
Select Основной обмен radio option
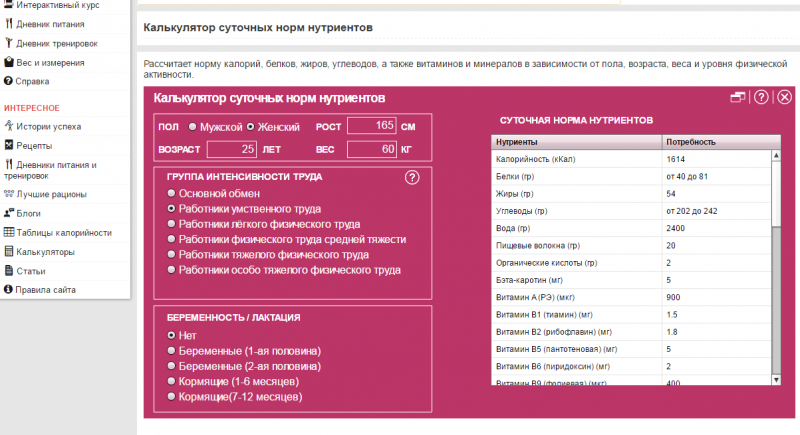click(172, 193)
